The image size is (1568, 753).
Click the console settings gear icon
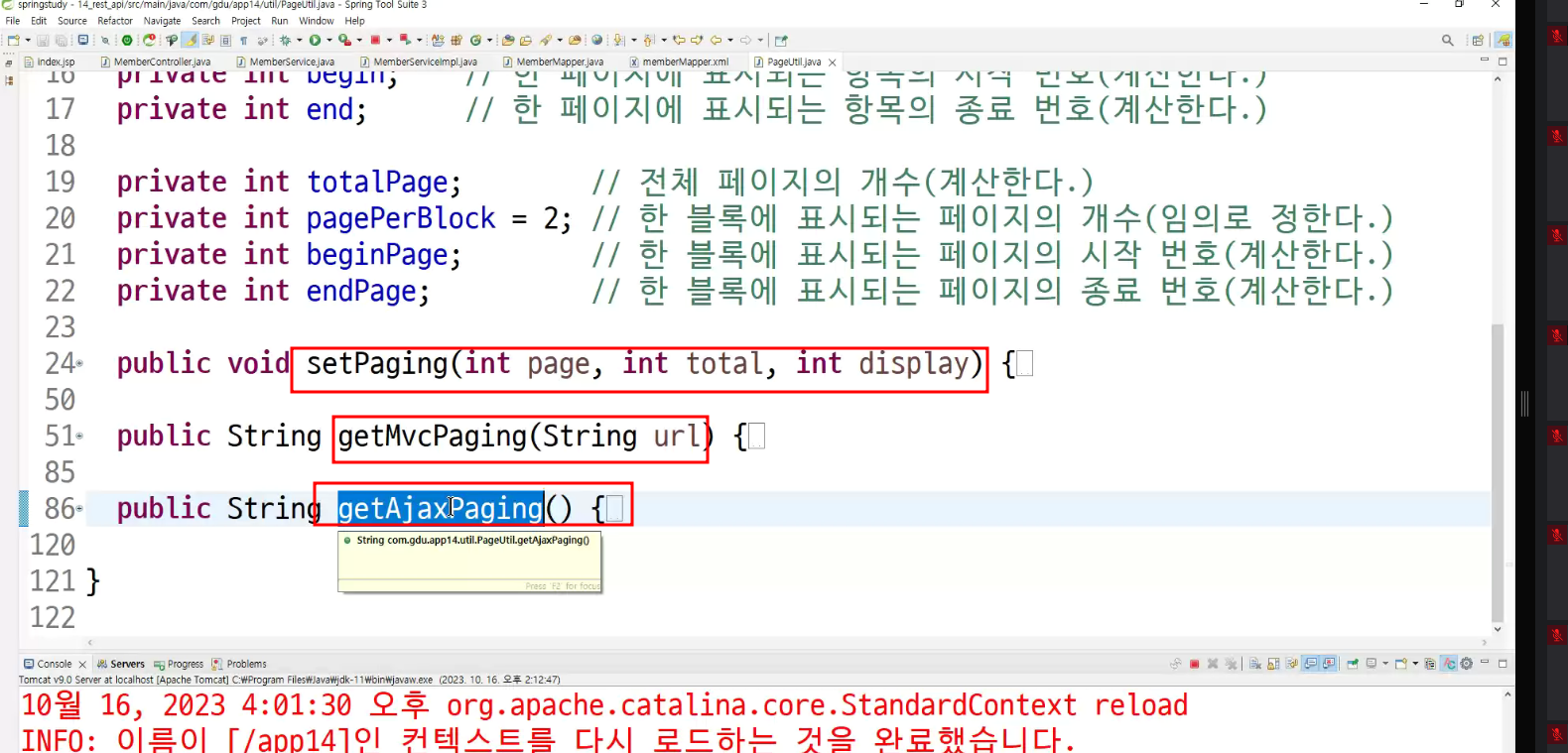(x=1466, y=664)
